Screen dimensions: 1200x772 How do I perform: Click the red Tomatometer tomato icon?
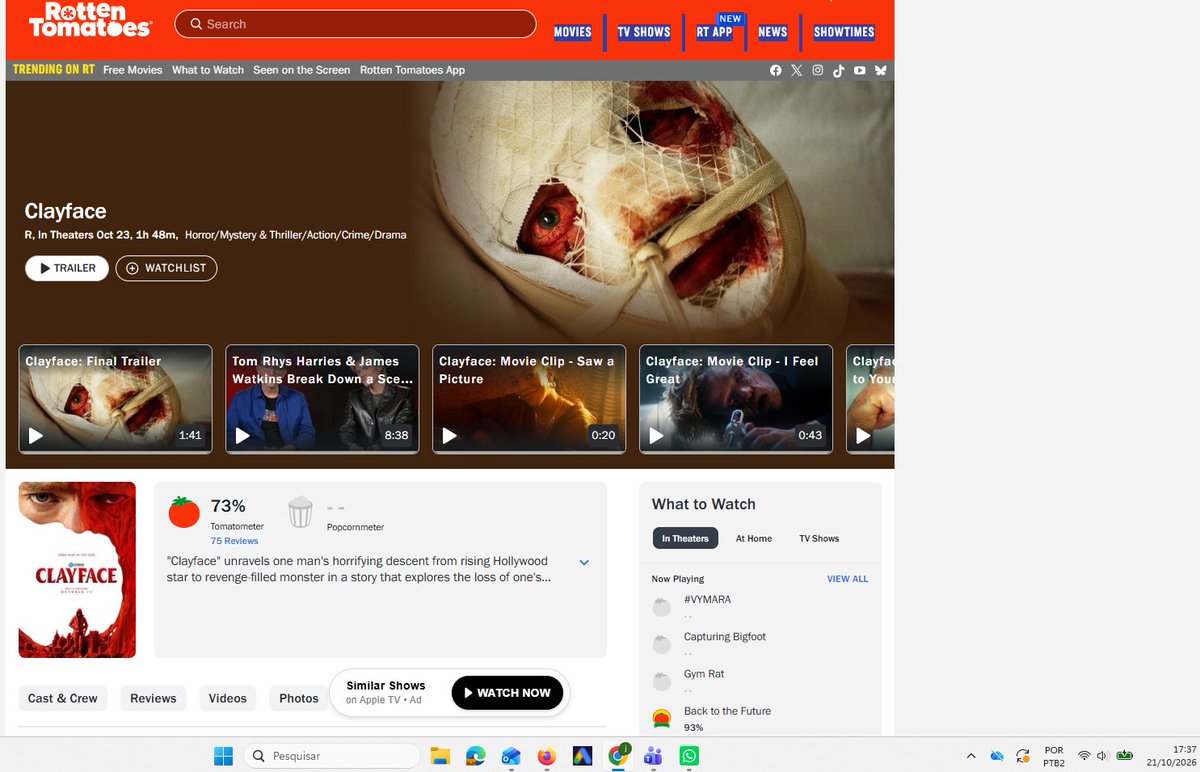[184, 512]
